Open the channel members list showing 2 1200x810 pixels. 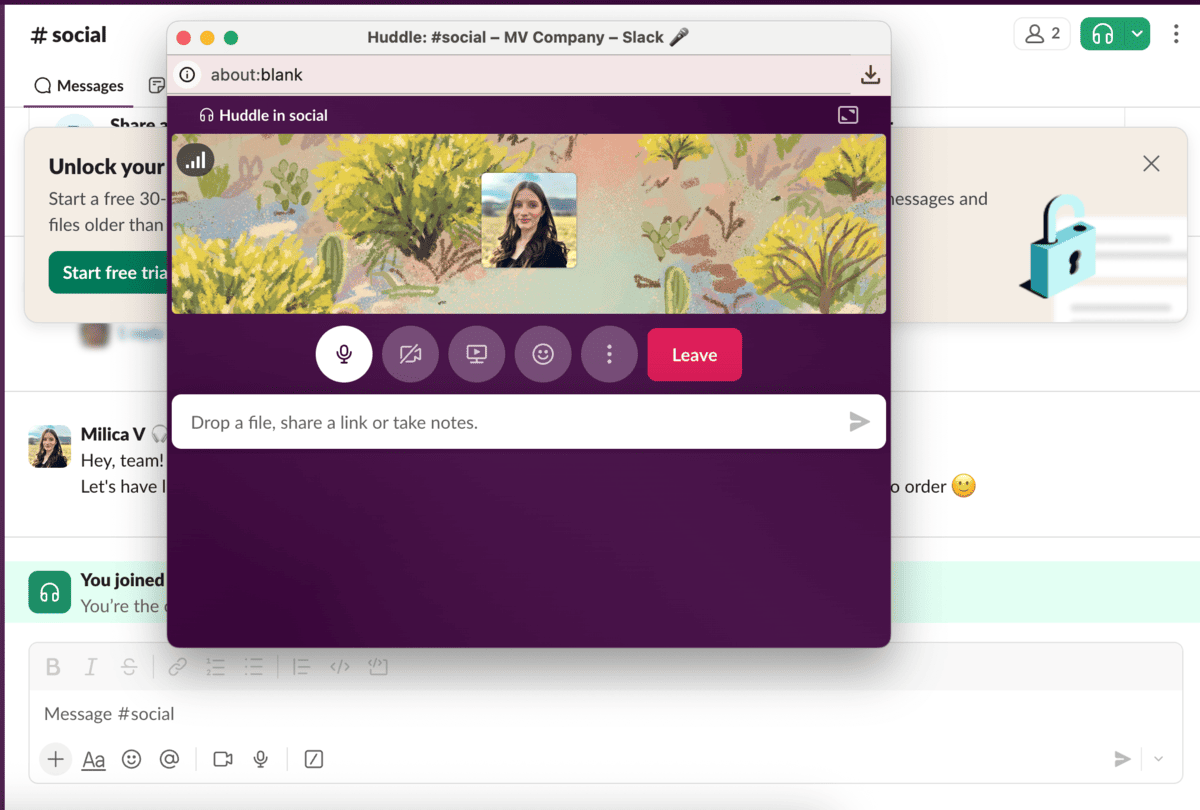pos(1042,34)
